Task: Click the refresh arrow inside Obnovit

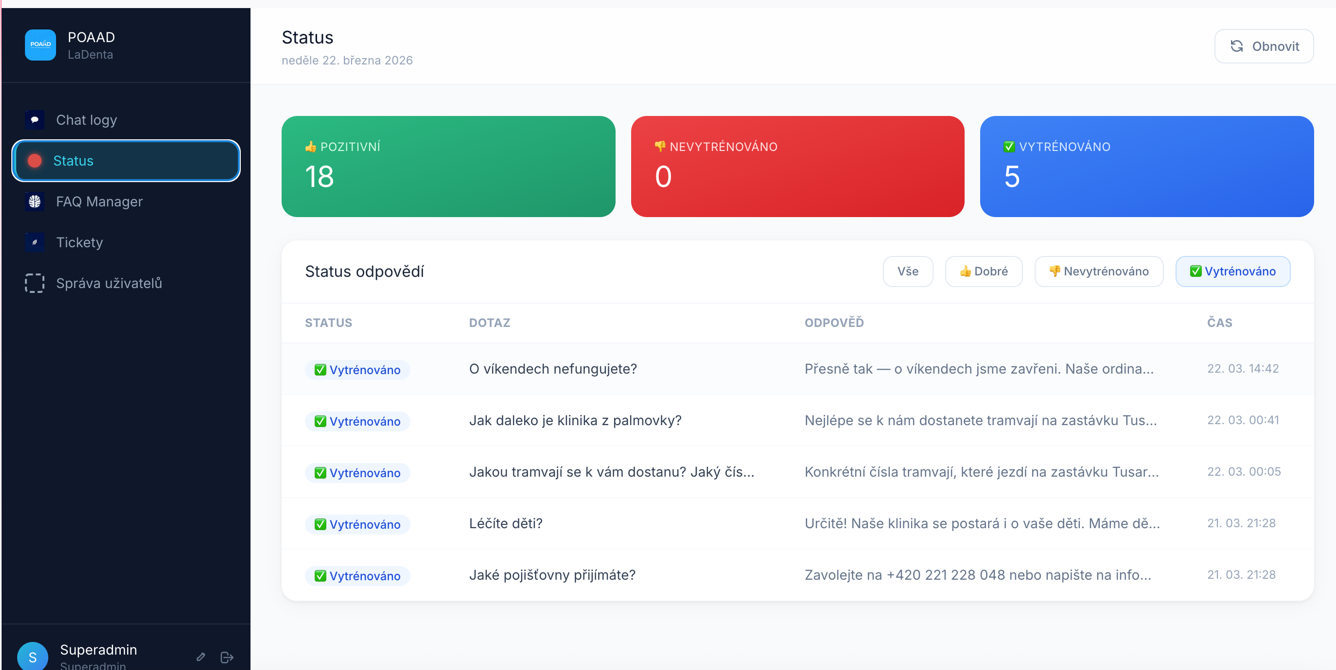Action: [x=1237, y=45]
